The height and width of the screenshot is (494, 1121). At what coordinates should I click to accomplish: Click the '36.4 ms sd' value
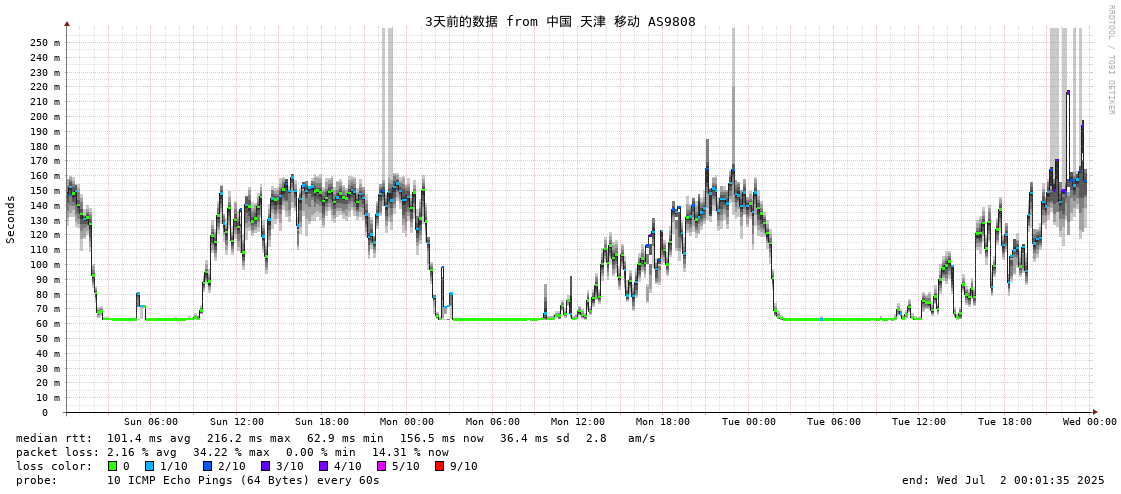coord(535,438)
